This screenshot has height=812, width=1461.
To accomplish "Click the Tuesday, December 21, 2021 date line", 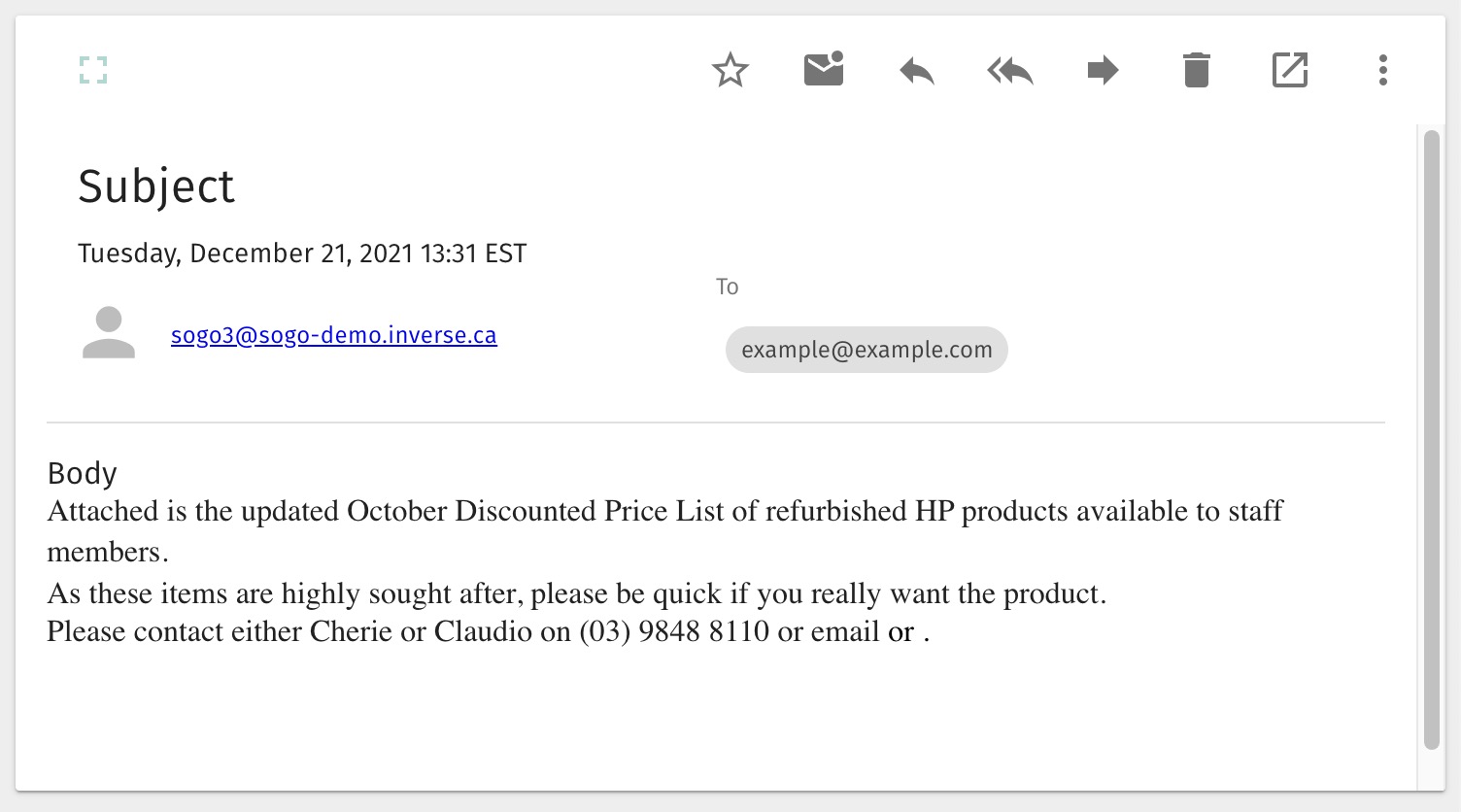I will click(302, 254).
